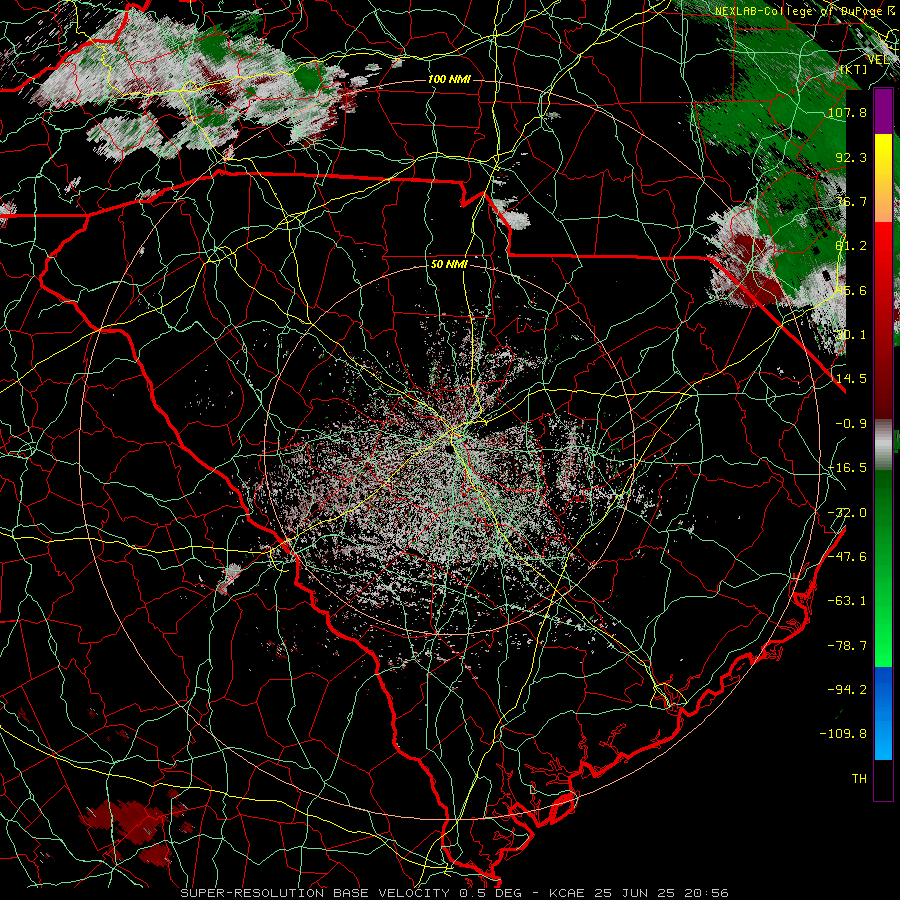Select the [KT] units label
Viewport: 900px width, 900px height.
pyautogui.click(x=854, y=69)
